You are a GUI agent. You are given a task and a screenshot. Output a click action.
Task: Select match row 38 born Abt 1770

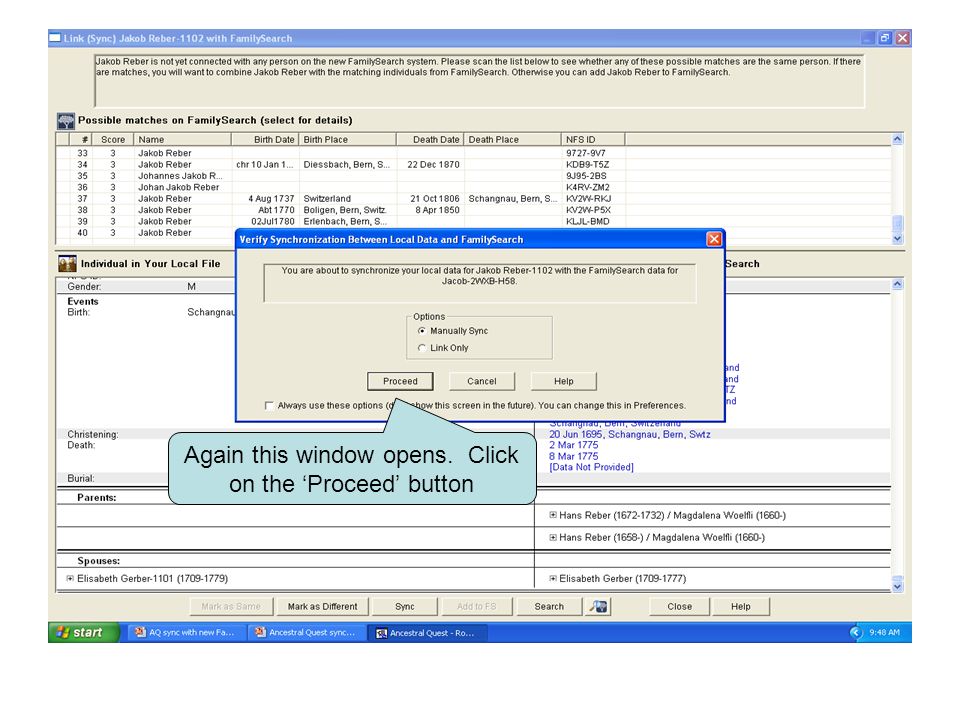(x=473, y=210)
